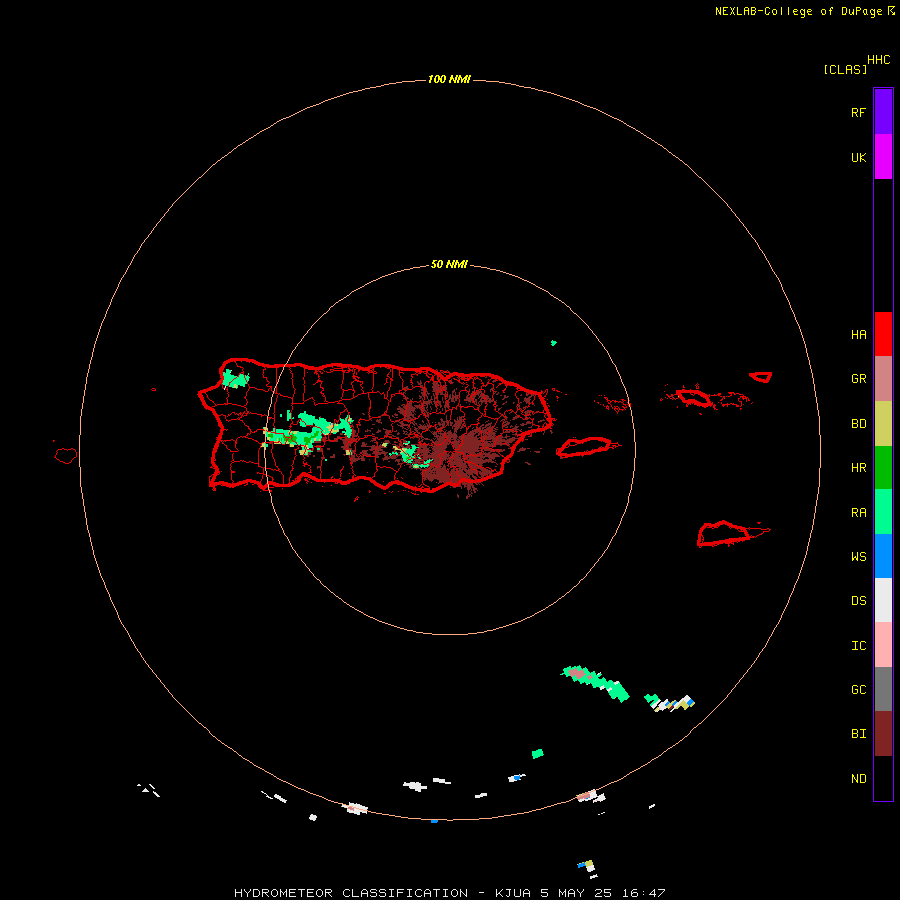Screen dimensions: 900x900
Task: Click the ND black legend swatch
Action: (x=883, y=778)
